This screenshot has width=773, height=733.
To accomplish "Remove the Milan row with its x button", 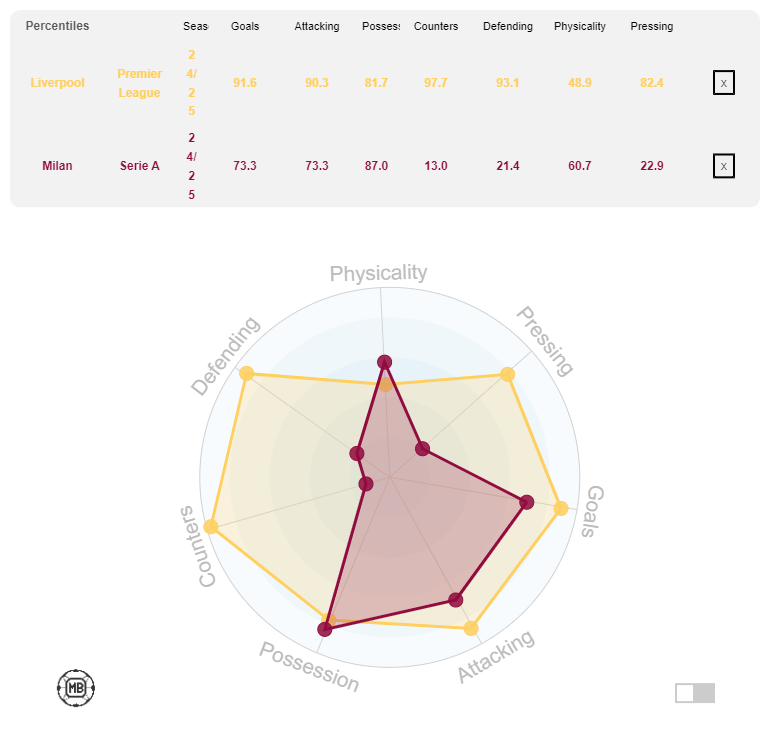I will point(723,166).
